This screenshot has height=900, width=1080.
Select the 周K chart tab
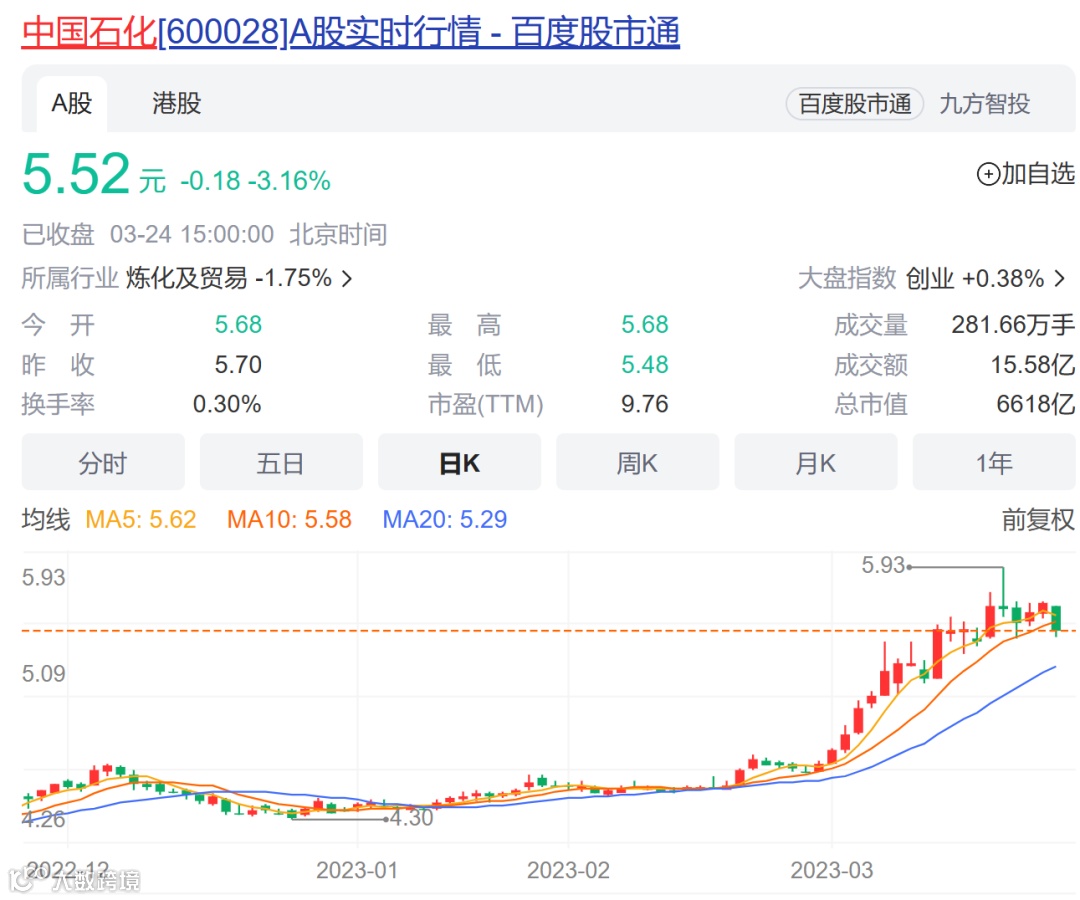coord(638,463)
